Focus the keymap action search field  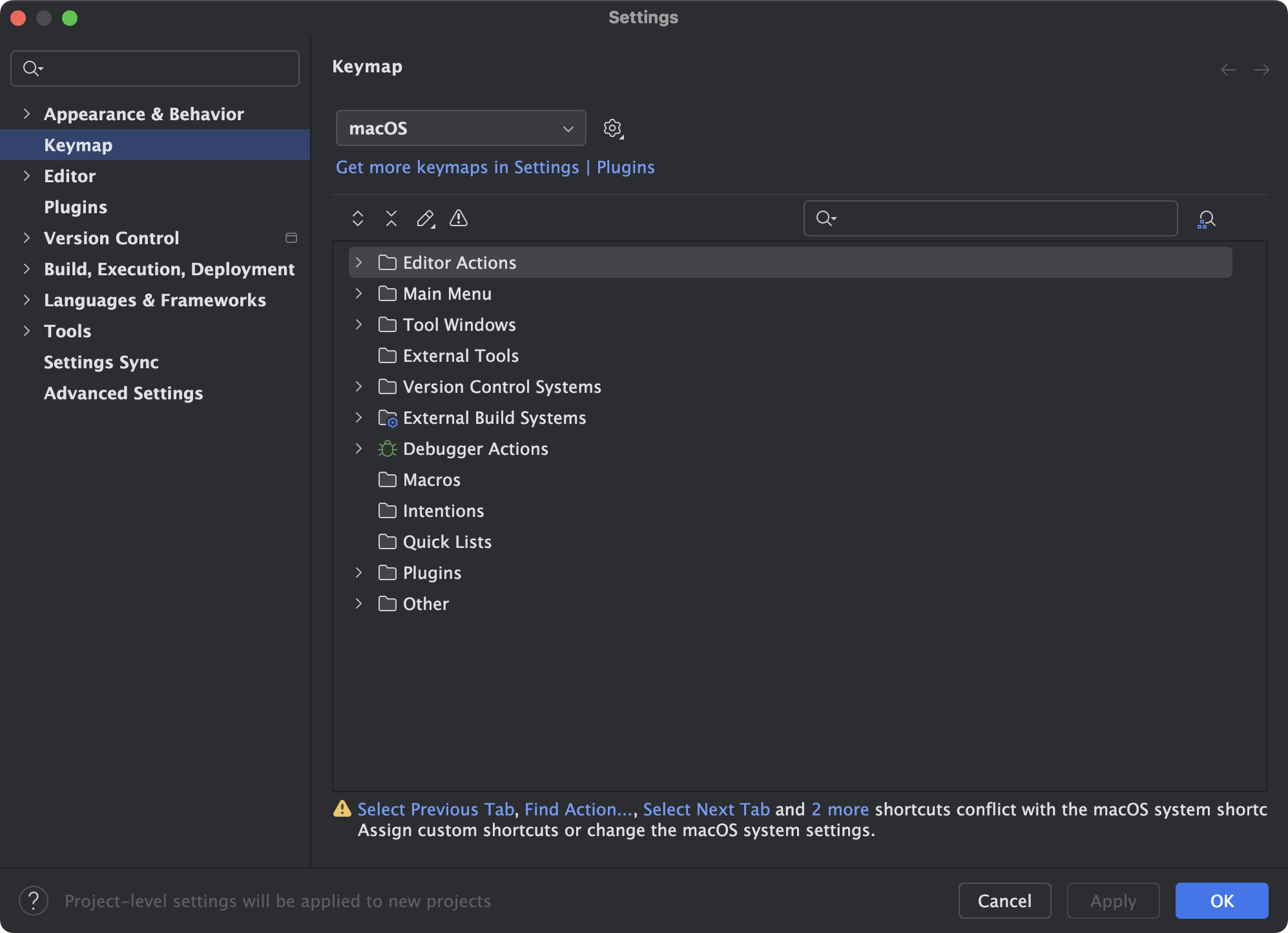[x=1001, y=219]
